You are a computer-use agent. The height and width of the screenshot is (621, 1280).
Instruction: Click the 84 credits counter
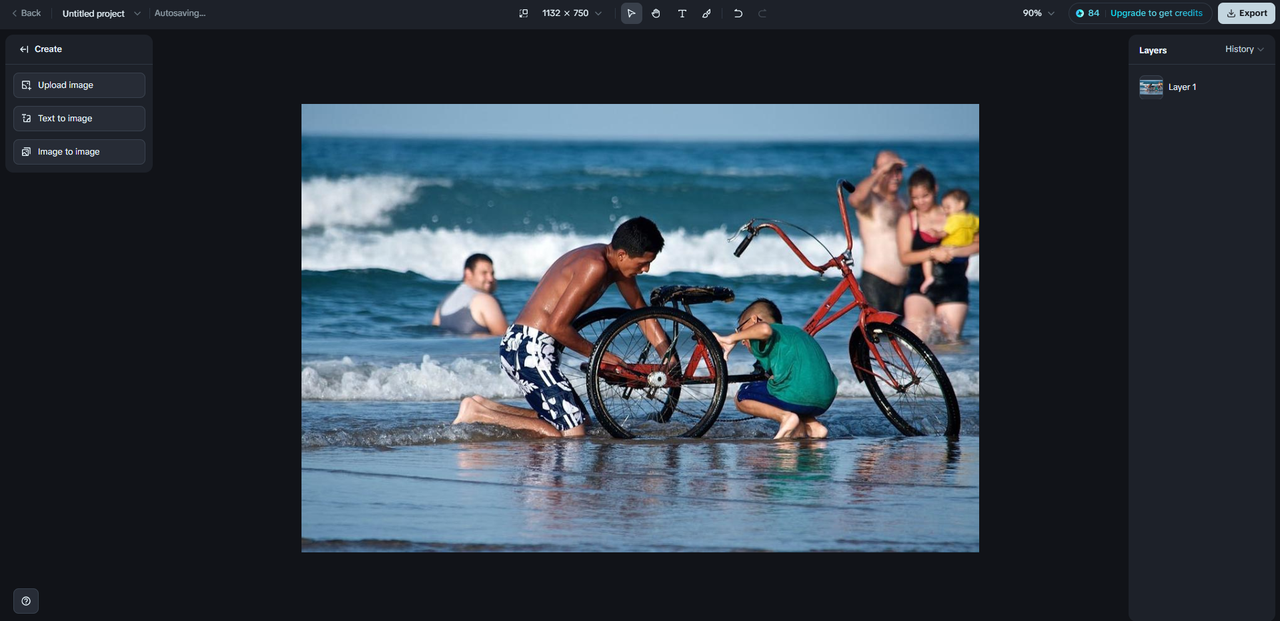[1087, 13]
